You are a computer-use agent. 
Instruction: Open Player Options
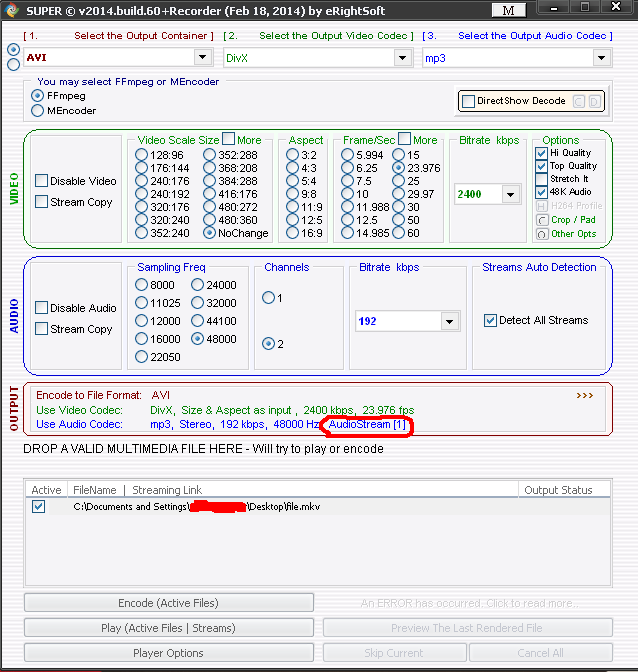169,653
